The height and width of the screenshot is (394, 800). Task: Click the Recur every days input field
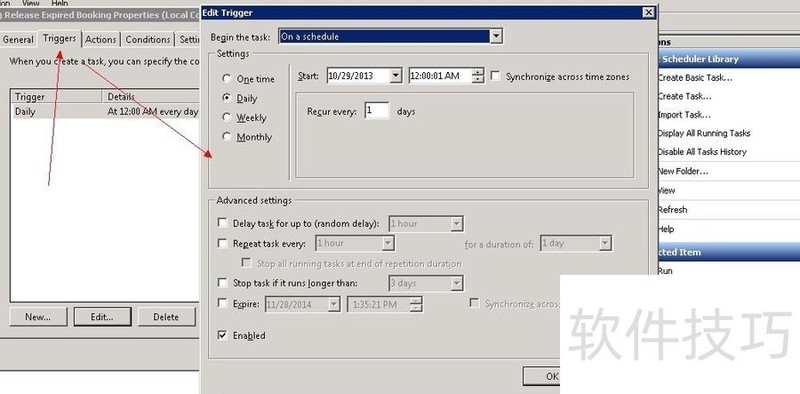377,111
